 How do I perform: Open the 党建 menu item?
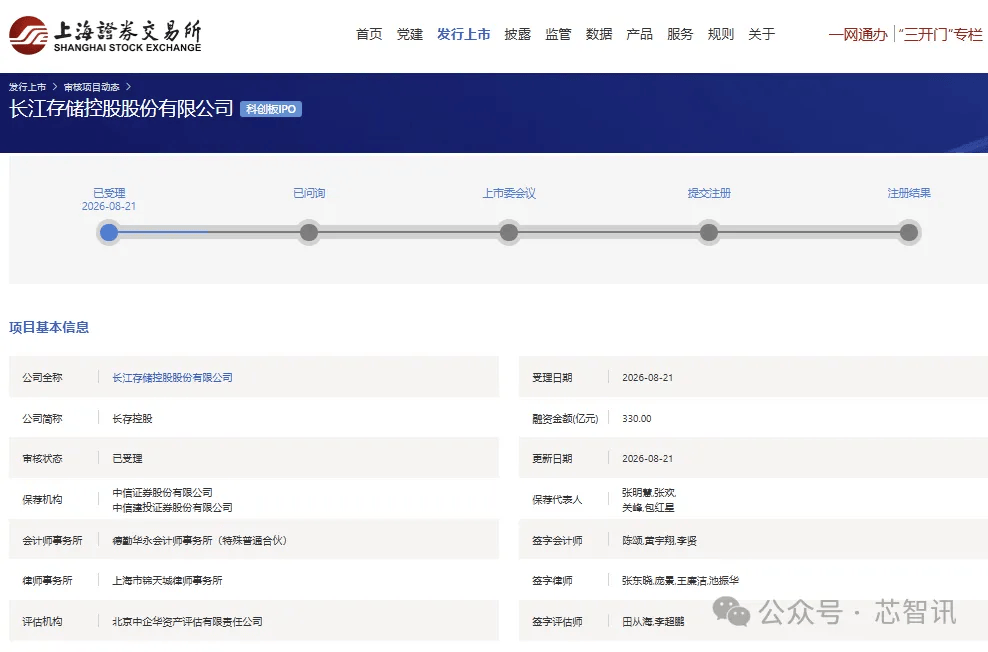[x=410, y=34]
